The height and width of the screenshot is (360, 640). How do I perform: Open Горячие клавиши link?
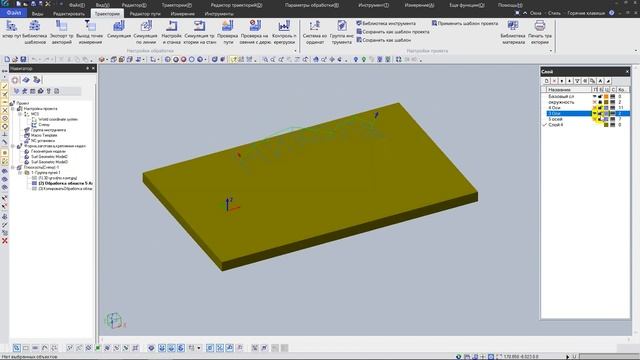[x=586, y=13]
